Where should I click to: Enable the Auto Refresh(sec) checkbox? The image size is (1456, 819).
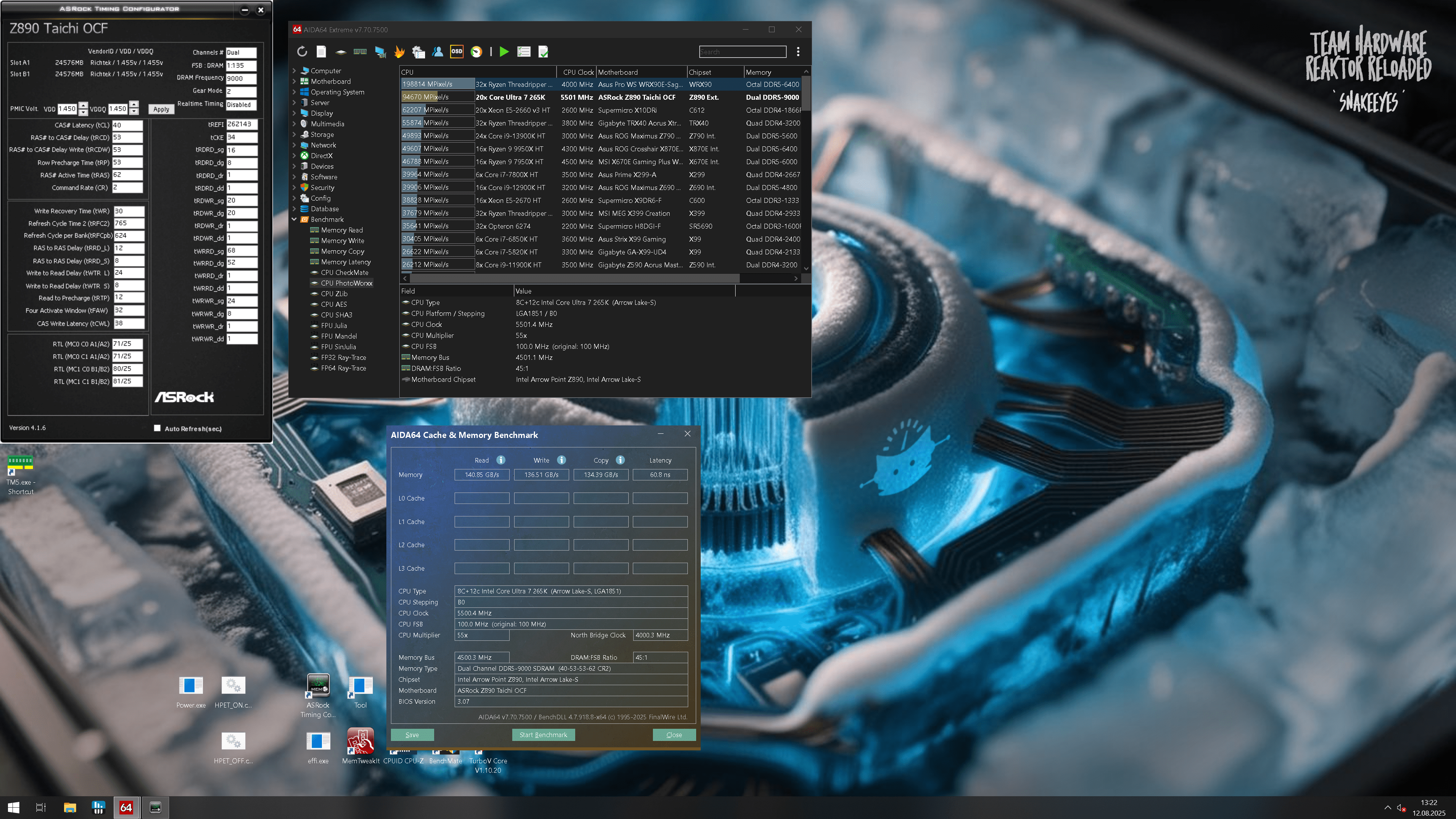158,428
